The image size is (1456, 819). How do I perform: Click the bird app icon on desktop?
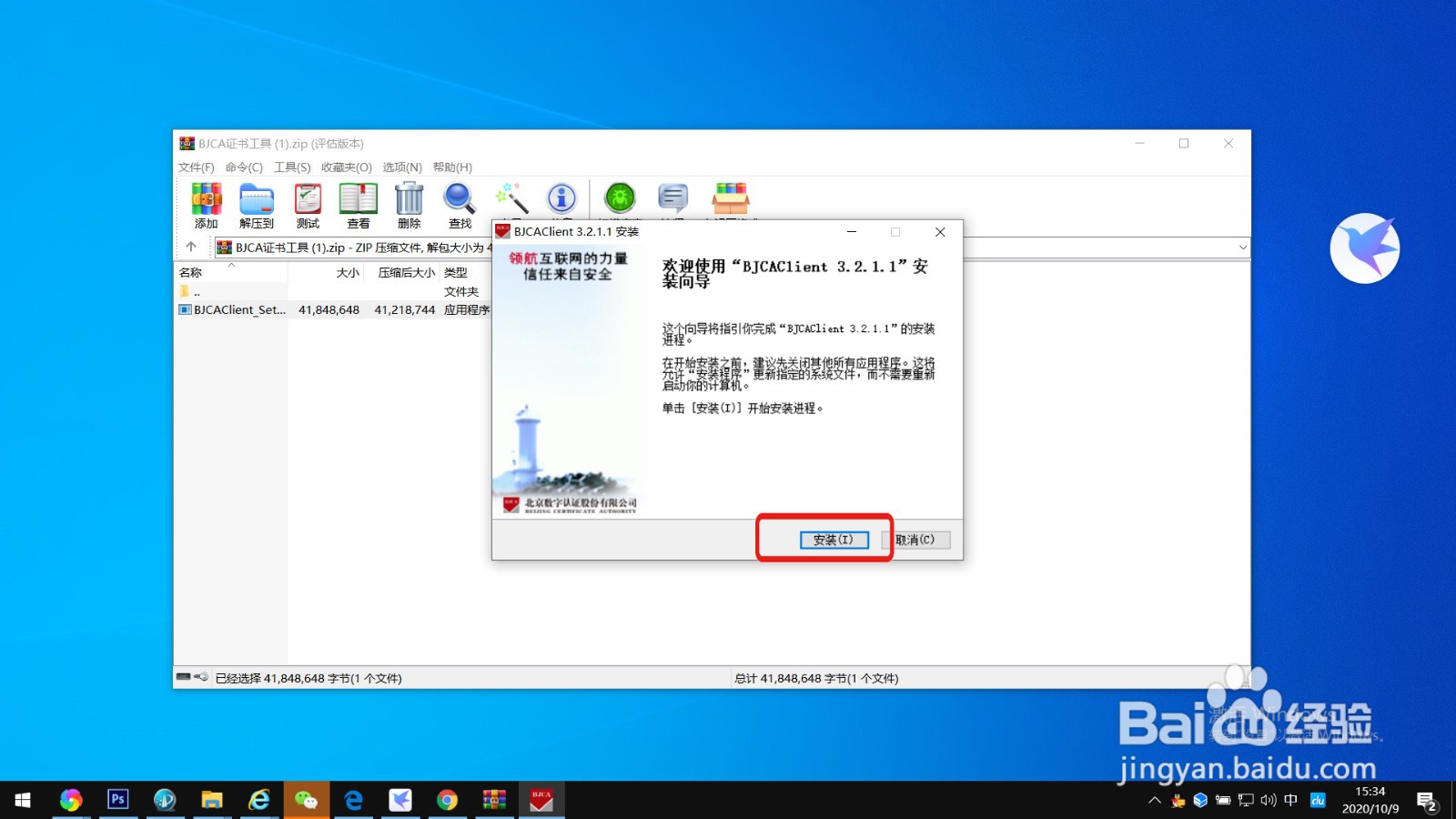coord(1365,248)
